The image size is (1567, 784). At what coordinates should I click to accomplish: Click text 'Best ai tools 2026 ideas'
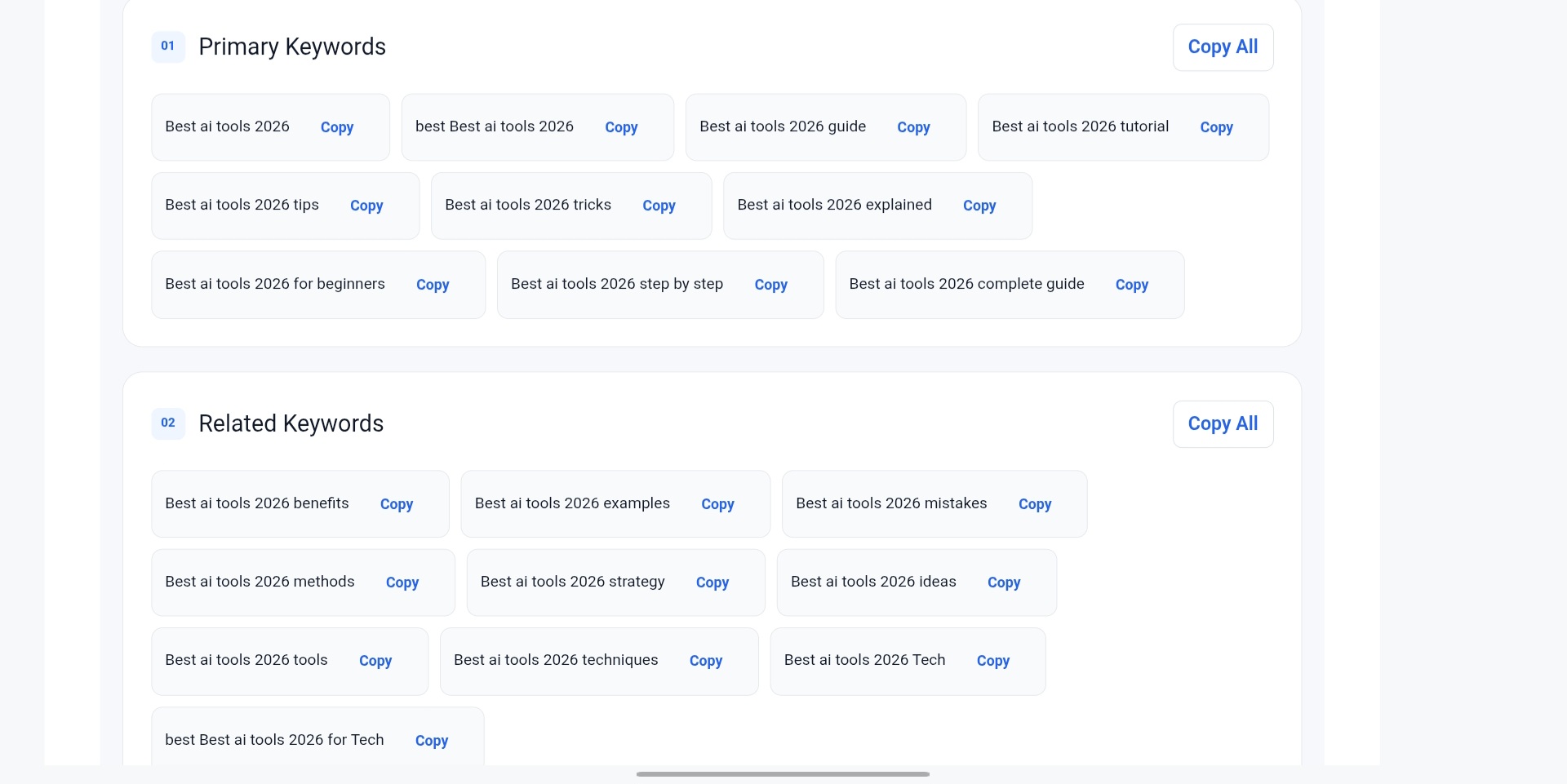point(873,582)
